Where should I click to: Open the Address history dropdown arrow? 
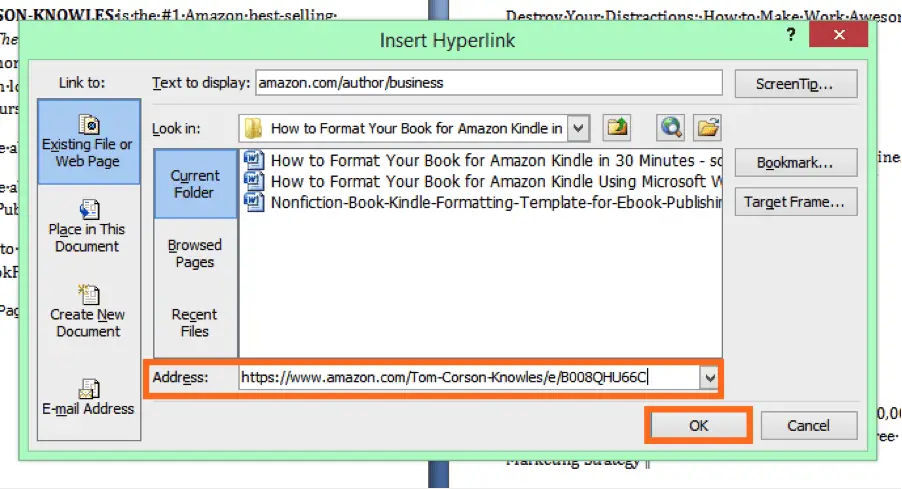710,378
